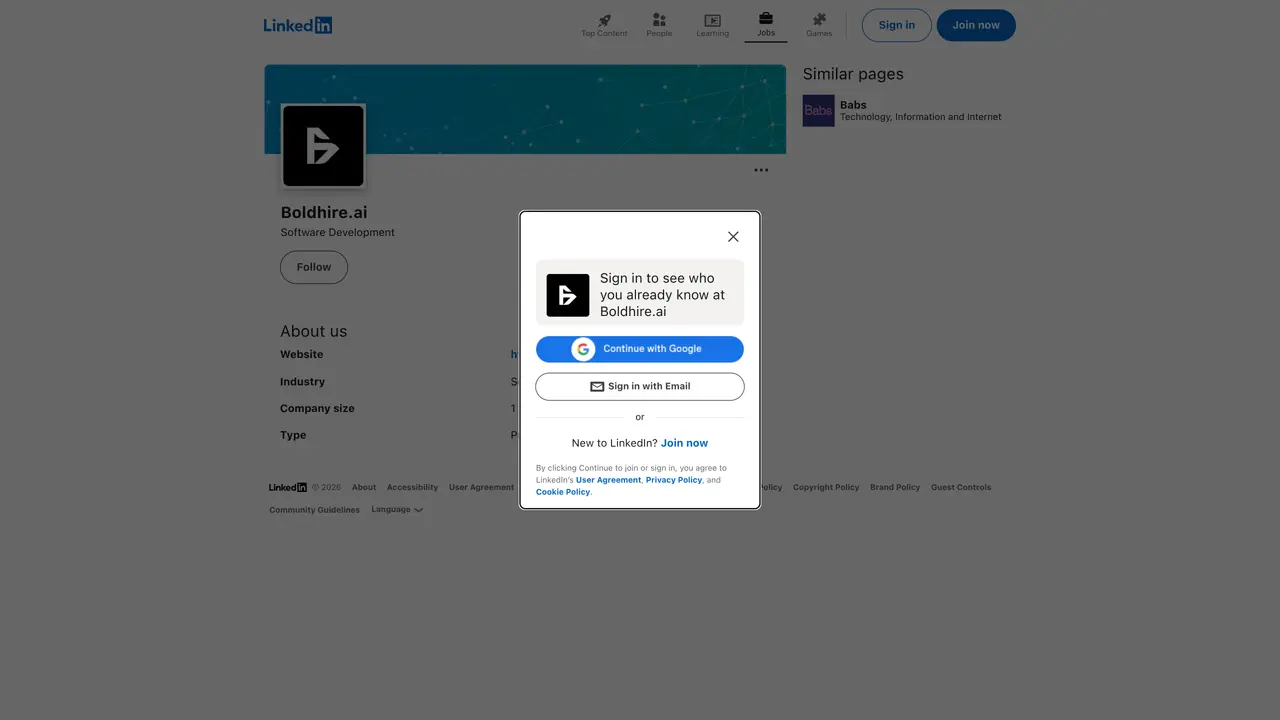Open the Babs similar page name link
The image size is (1280, 720).
[853, 105]
